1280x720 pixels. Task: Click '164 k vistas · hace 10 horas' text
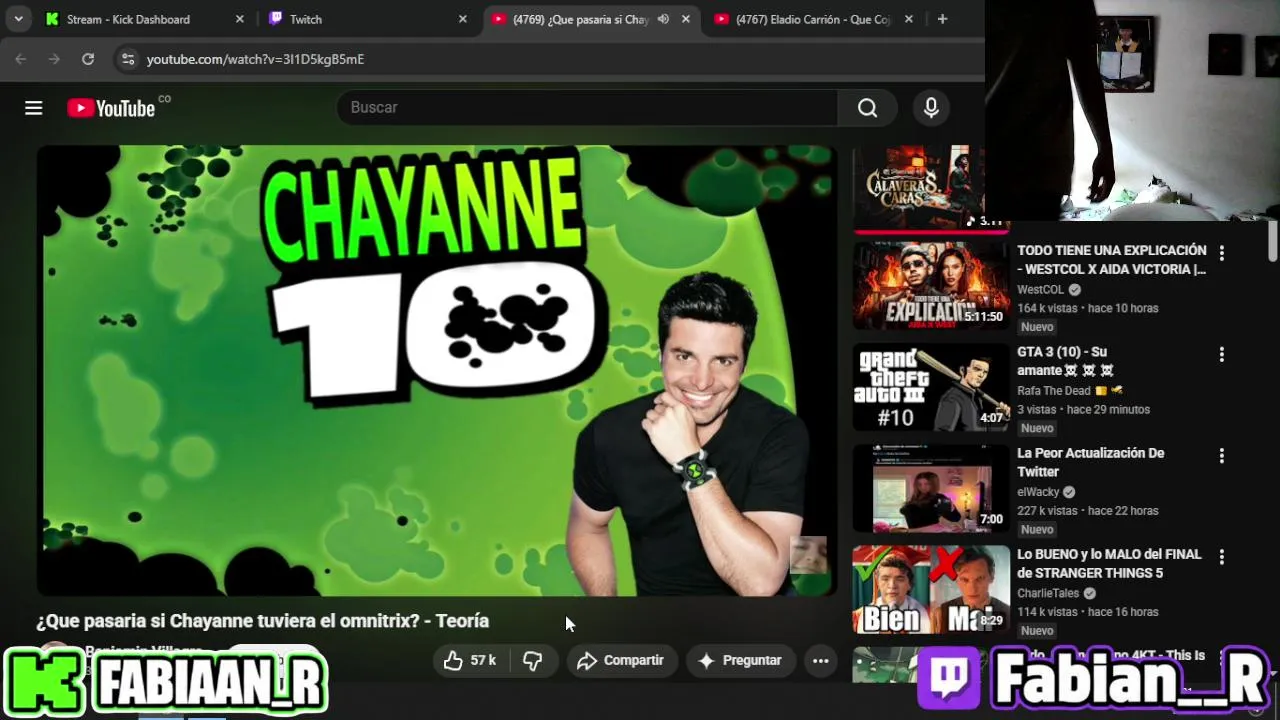[x=1088, y=308]
